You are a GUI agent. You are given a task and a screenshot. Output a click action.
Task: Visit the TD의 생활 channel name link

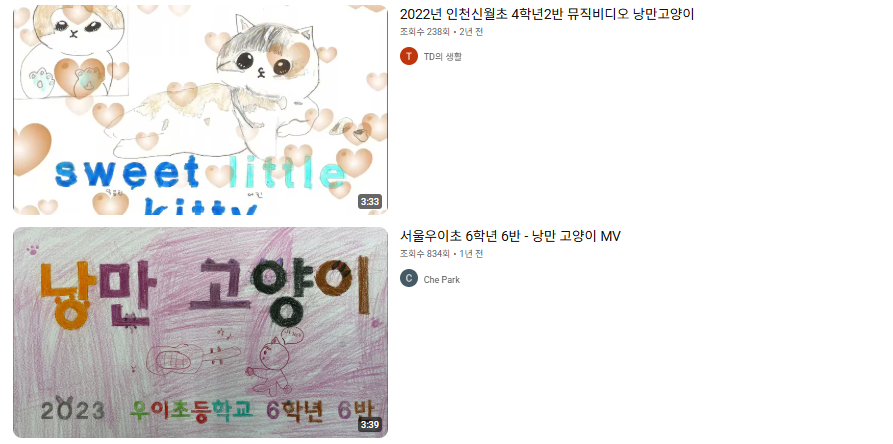pyautogui.click(x=443, y=56)
